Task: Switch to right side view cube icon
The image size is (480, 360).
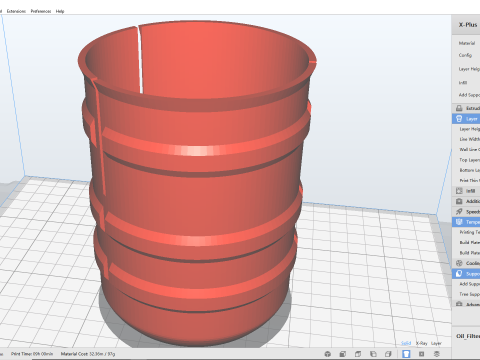Action: point(388,354)
